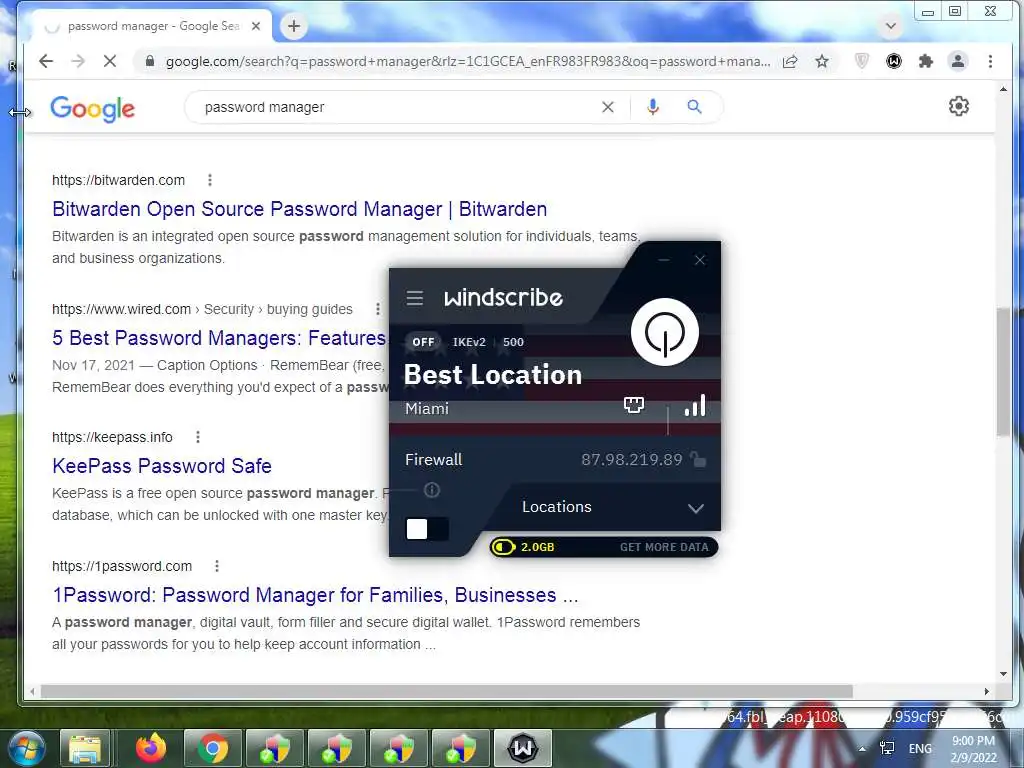
Task: Click the IP address 87.98.219.89
Action: pos(632,460)
